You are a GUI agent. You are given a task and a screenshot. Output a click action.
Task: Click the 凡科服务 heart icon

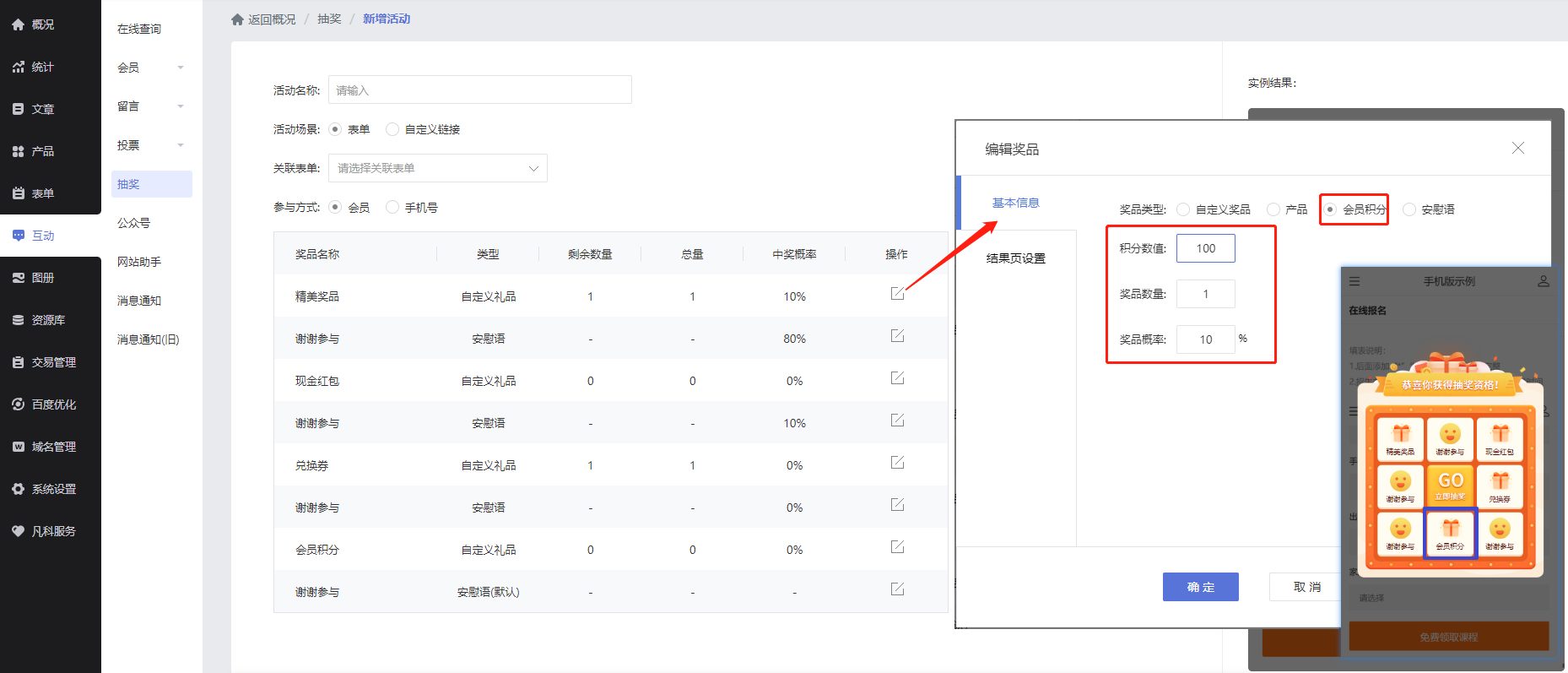pyautogui.click(x=18, y=531)
